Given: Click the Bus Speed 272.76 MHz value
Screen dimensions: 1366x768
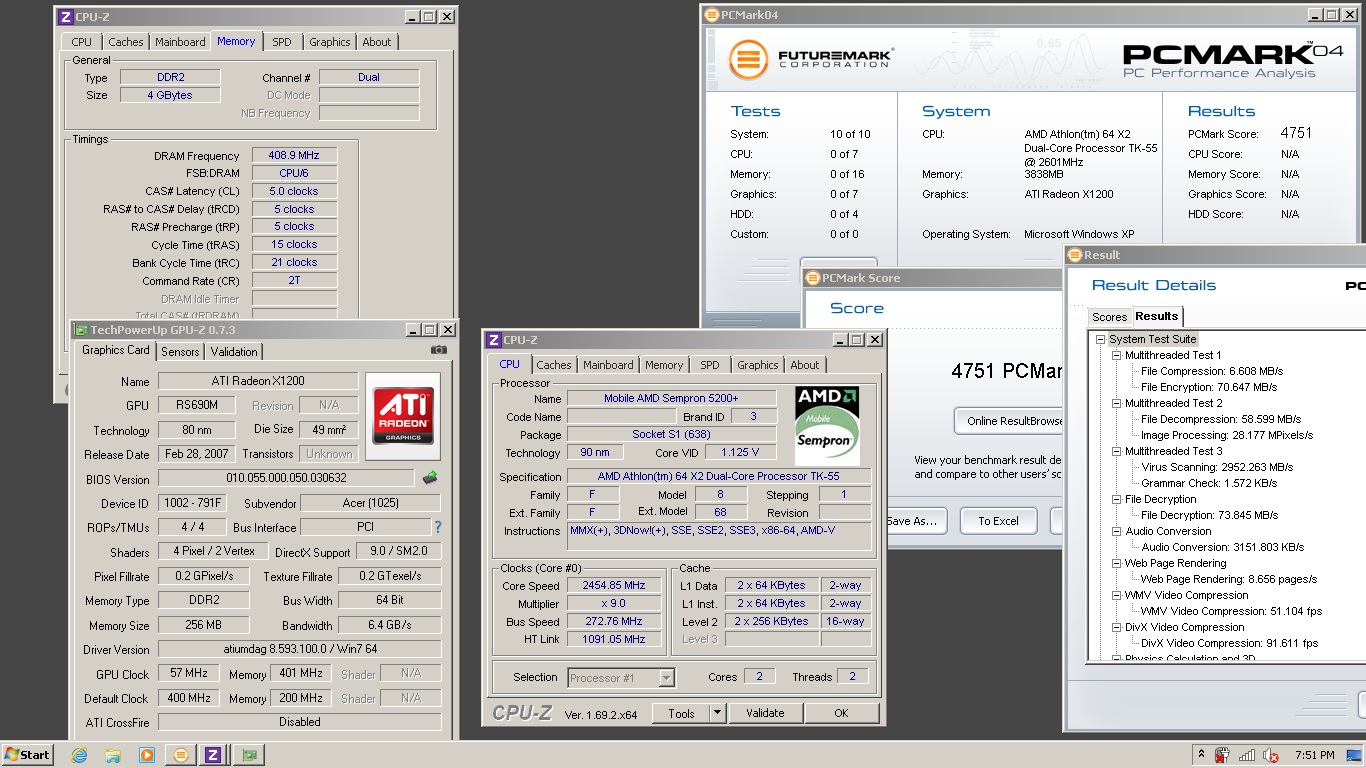Looking at the screenshot, I should (614, 622).
